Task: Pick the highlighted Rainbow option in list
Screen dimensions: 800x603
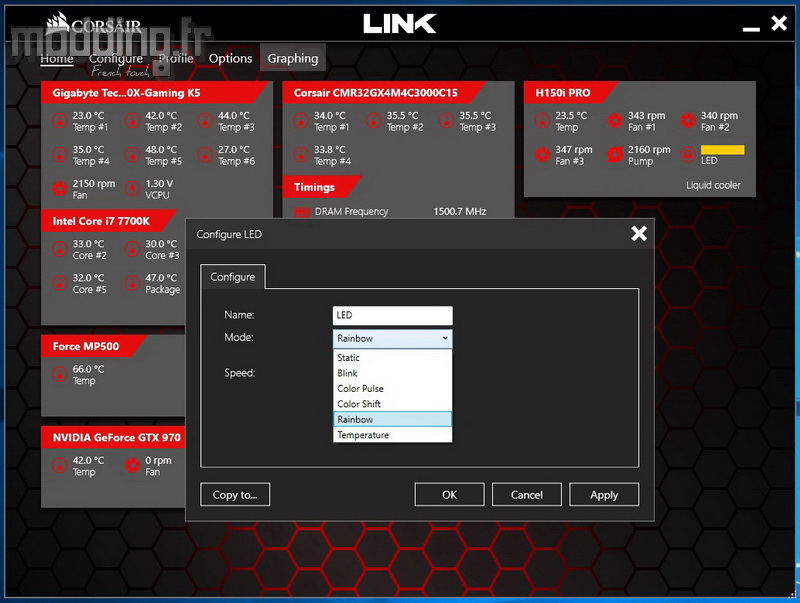Action: (x=392, y=419)
